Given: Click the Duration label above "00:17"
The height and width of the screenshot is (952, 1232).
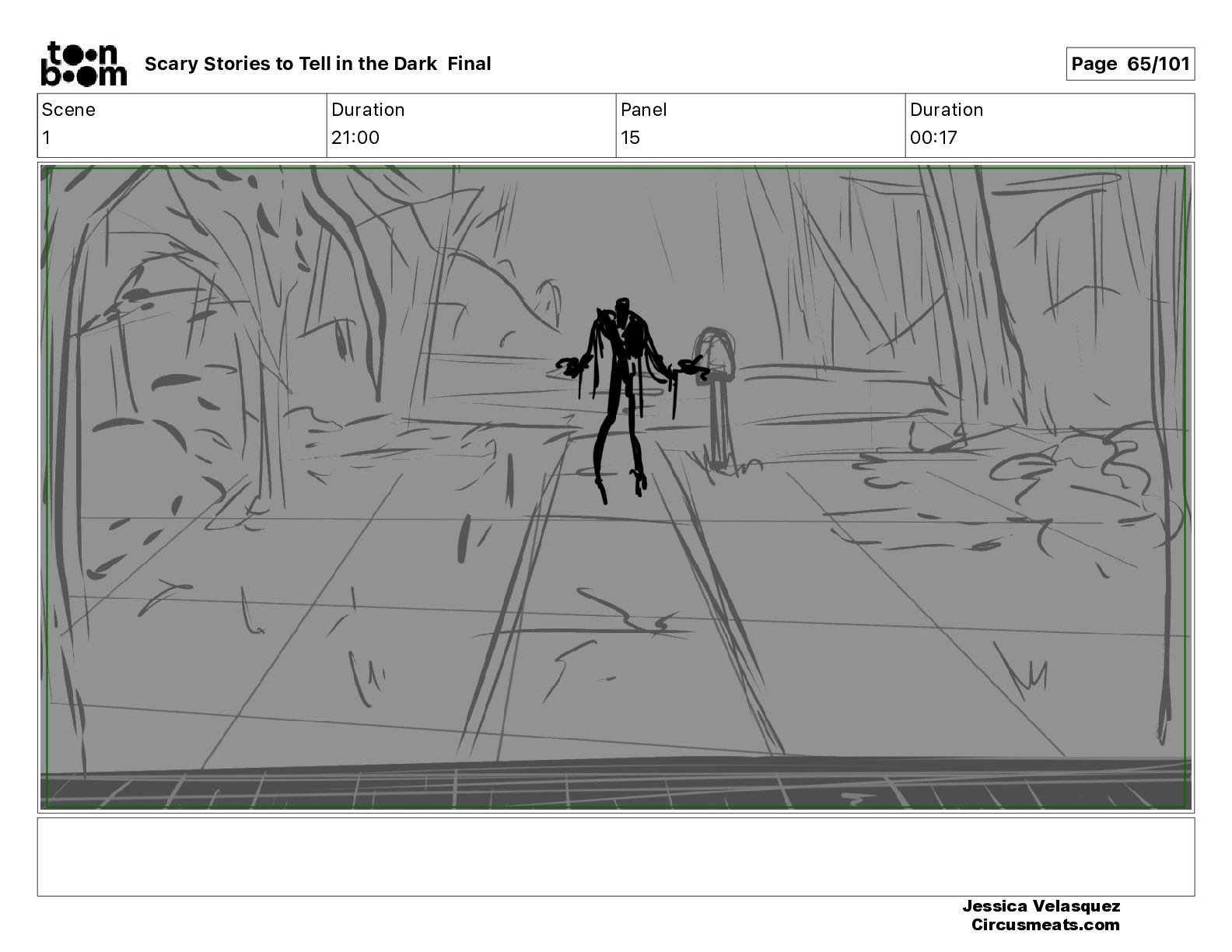Looking at the screenshot, I should [947, 110].
